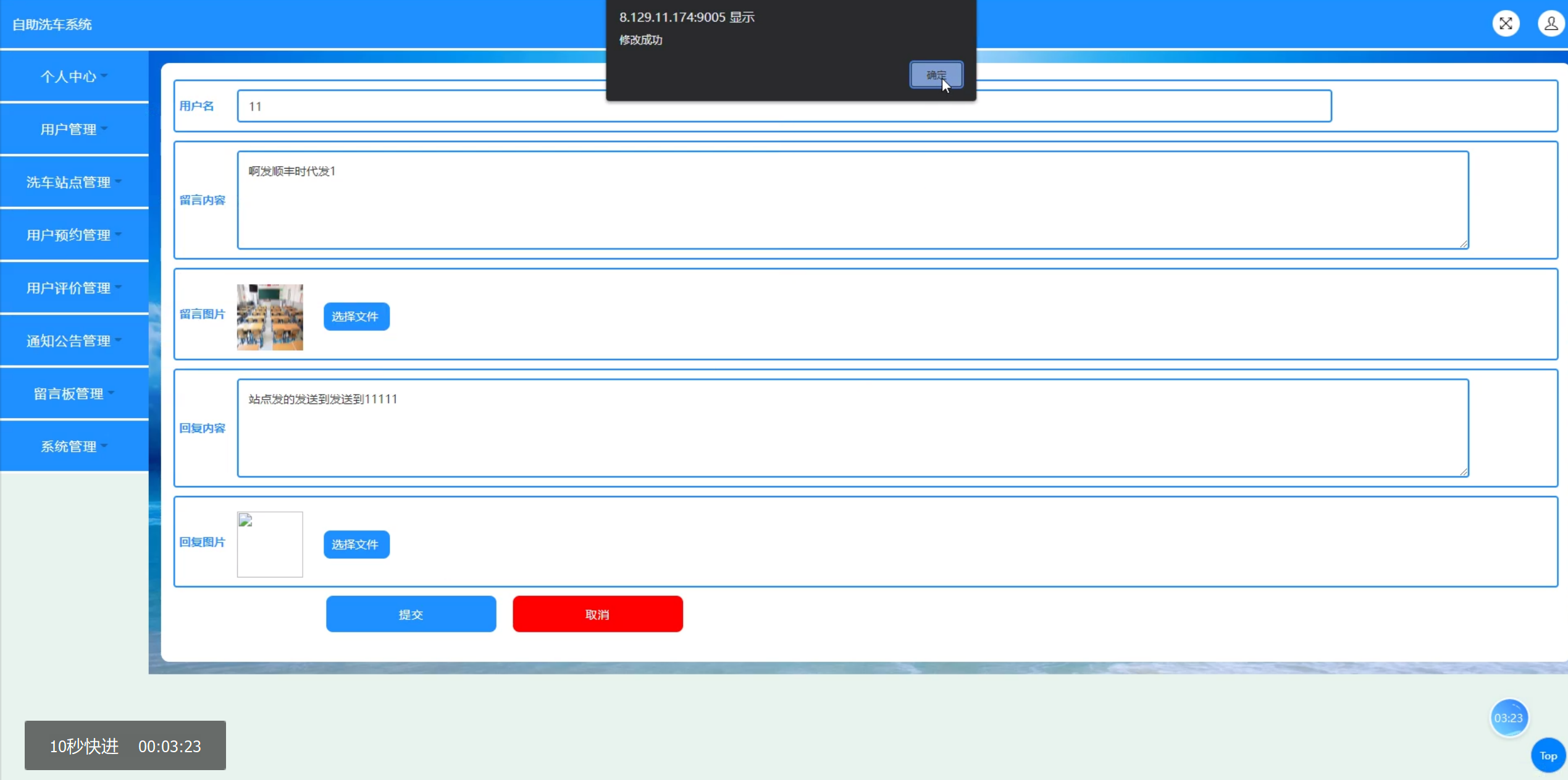Open 用户预约管理 in the sidebar
This screenshot has width=1568, height=780.
point(73,235)
